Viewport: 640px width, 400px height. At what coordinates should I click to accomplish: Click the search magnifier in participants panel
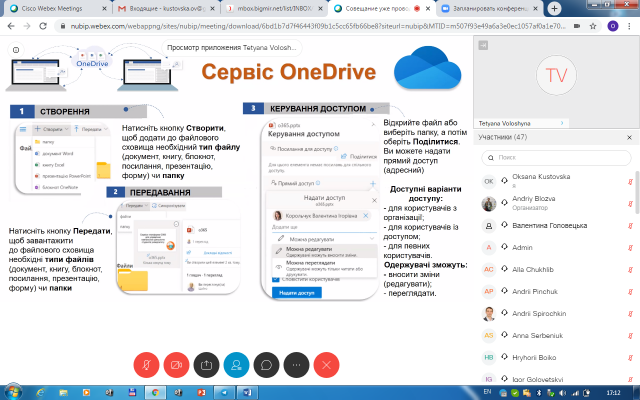[491, 158]
